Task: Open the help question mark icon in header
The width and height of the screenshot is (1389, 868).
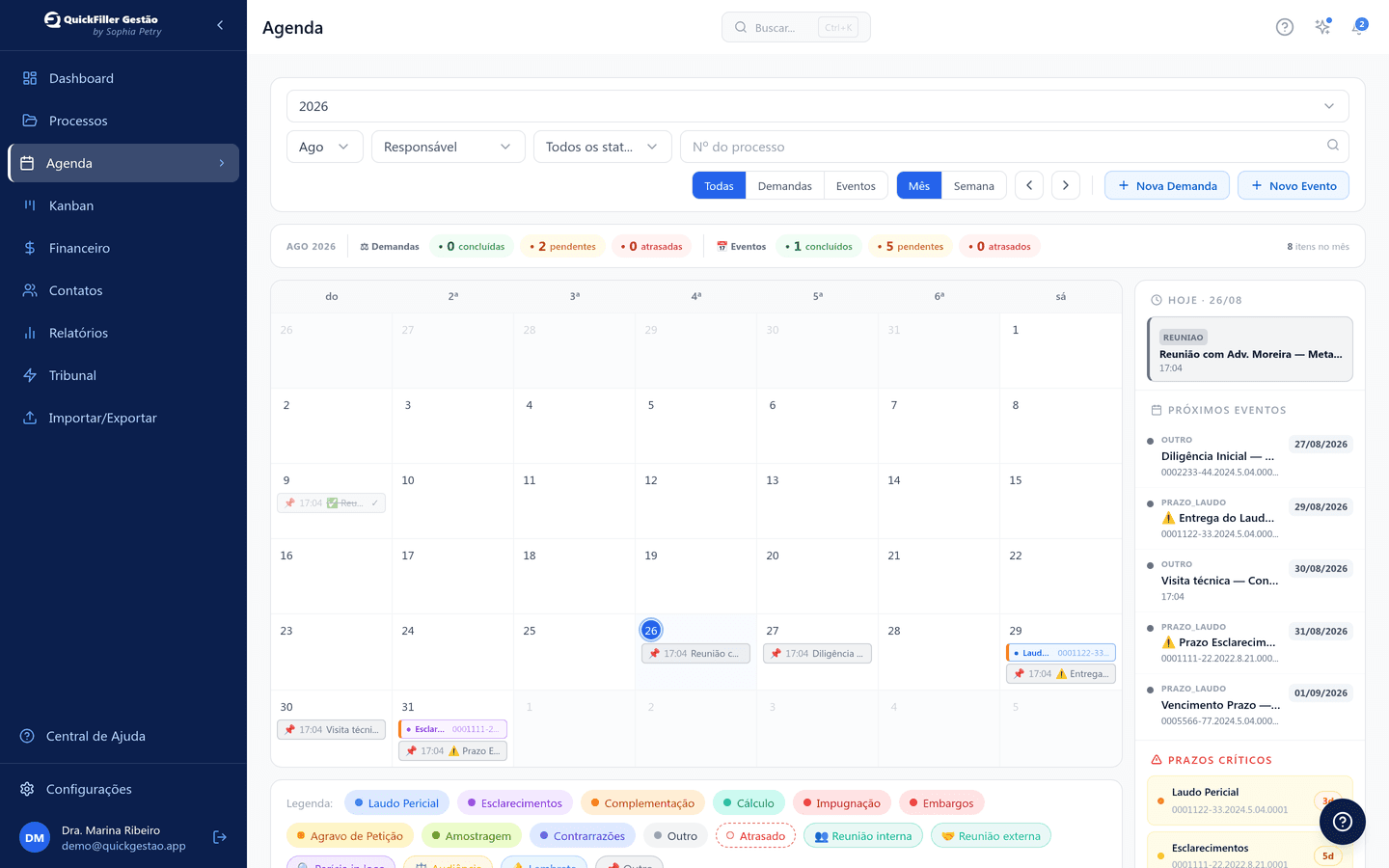Action: (x=1284, y=27)
